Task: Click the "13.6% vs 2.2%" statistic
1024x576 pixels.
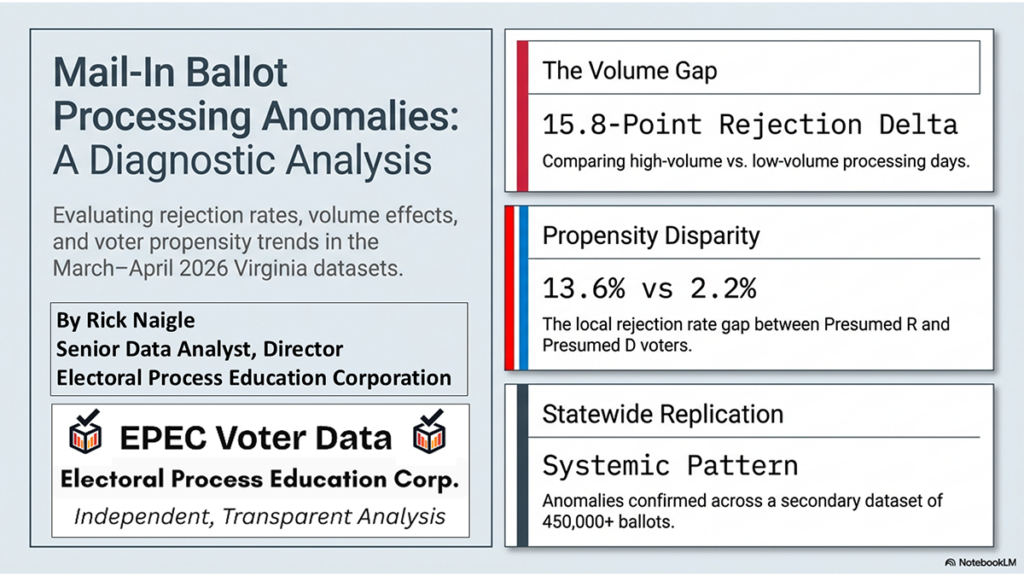Action: click(649, 289)
